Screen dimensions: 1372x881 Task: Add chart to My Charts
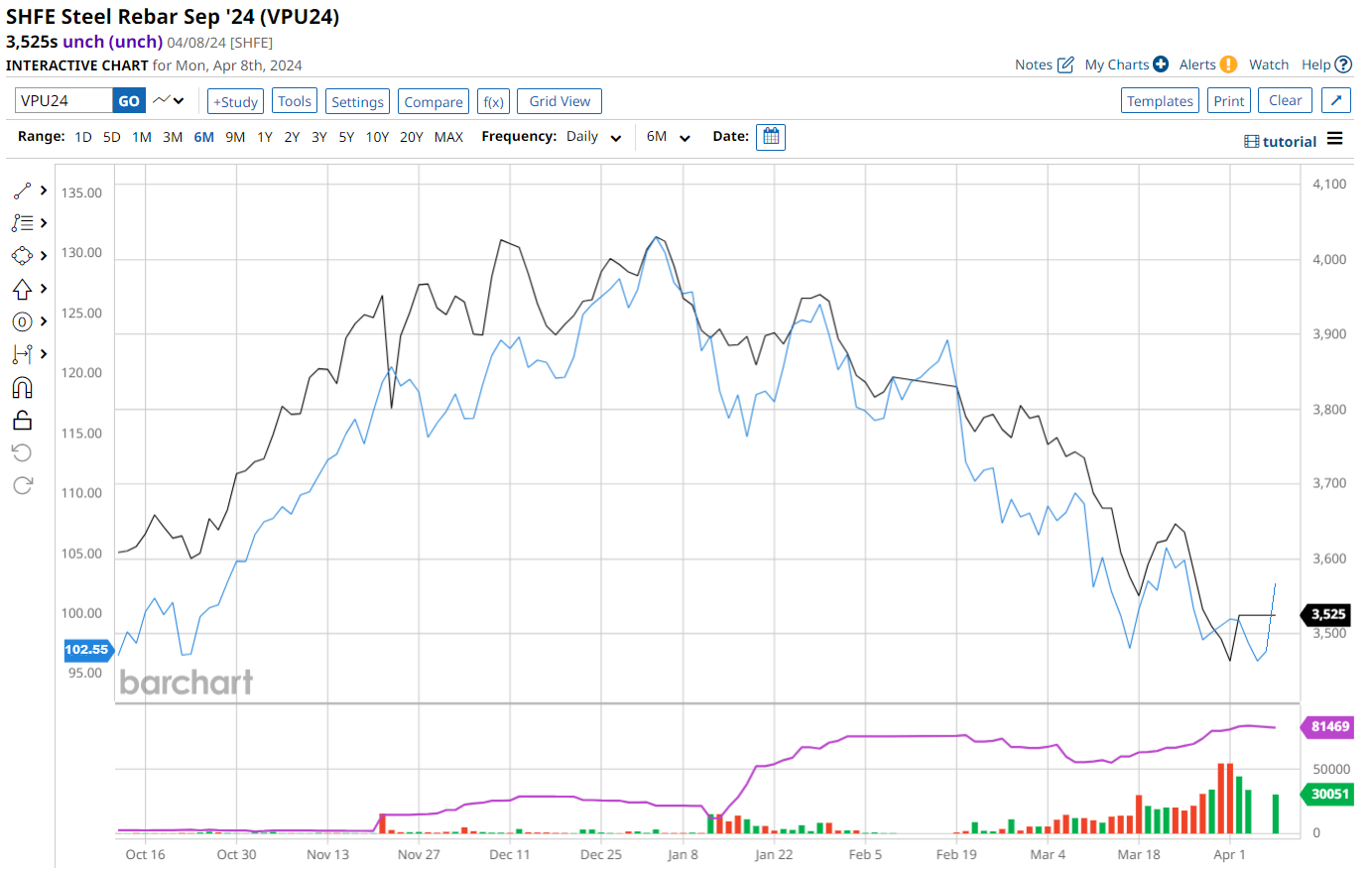(x=1160, y=64)
